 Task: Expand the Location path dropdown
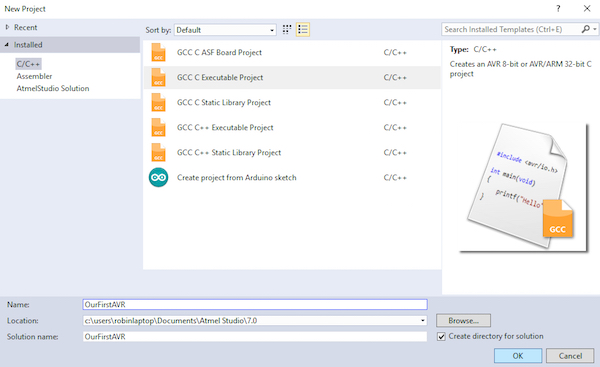(422, 320)
